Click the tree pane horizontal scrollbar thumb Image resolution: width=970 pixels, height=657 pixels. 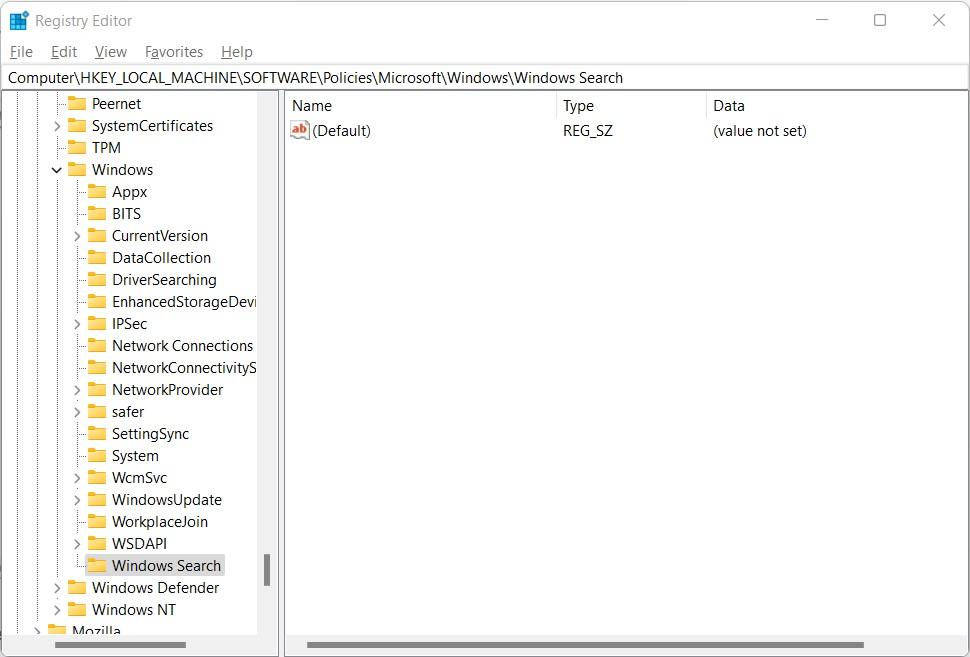click(x=120, y=645)
